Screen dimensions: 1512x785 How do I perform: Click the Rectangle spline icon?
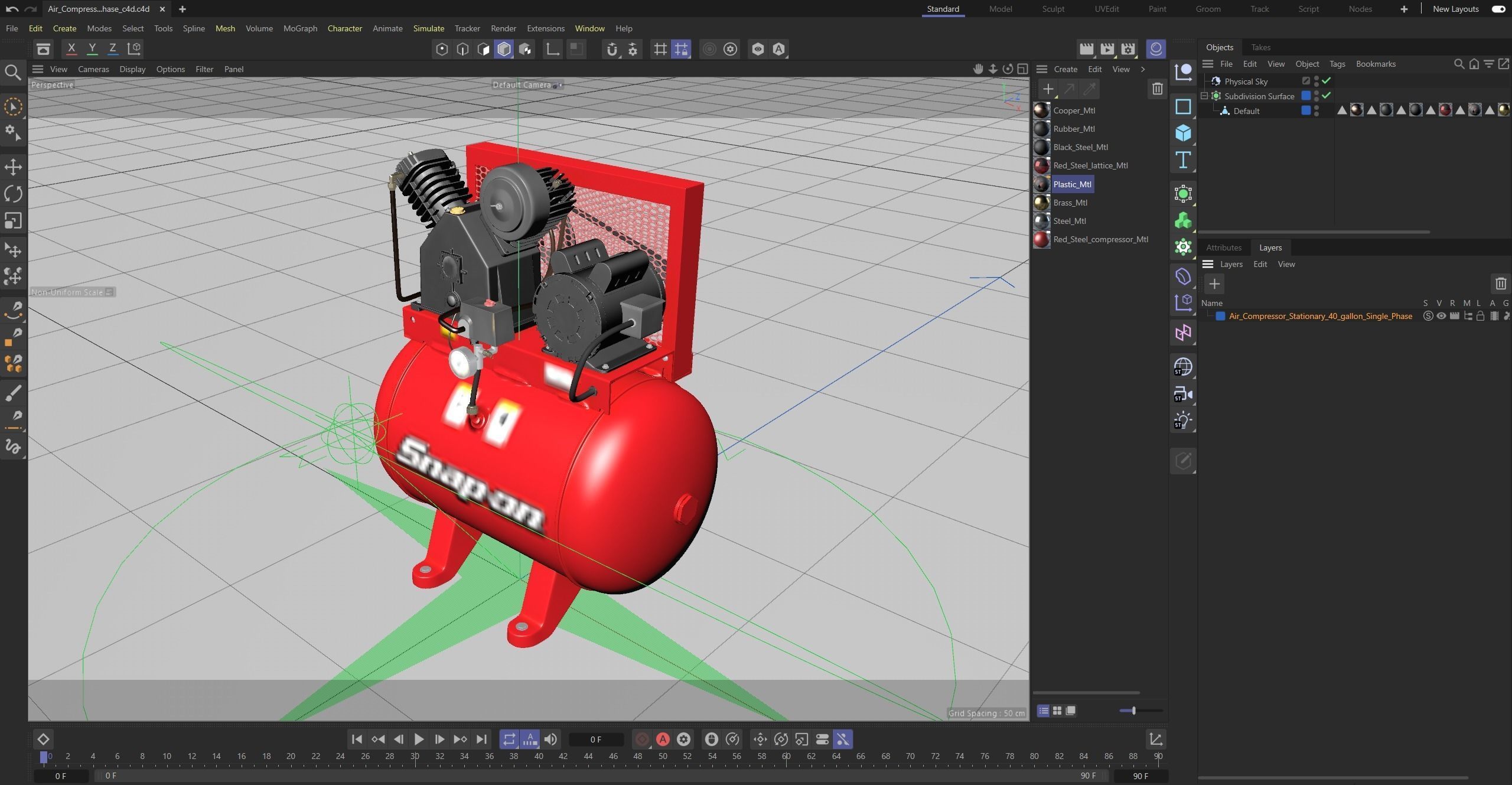1183,106
